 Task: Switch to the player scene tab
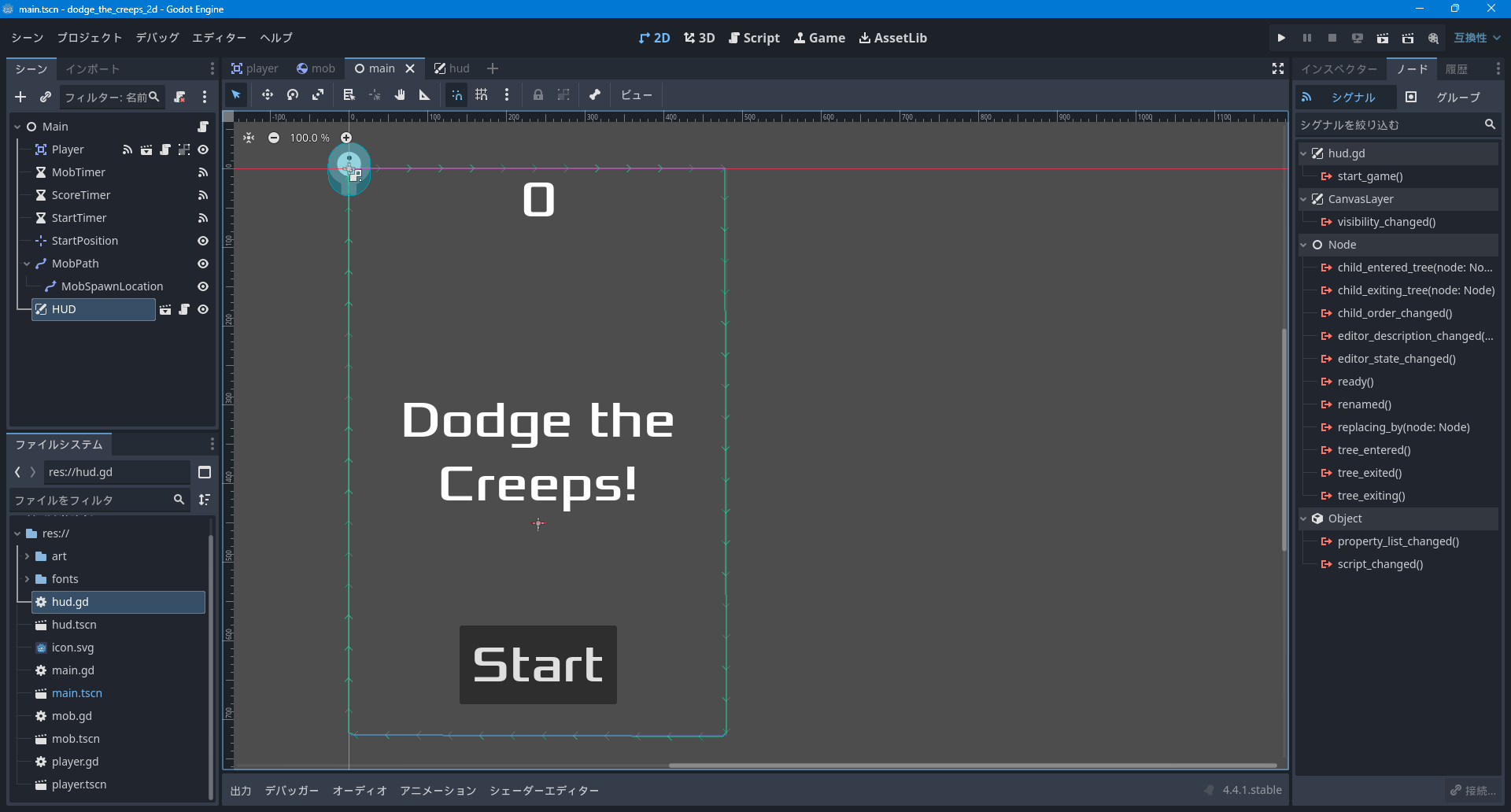click(x=255, y=68)
